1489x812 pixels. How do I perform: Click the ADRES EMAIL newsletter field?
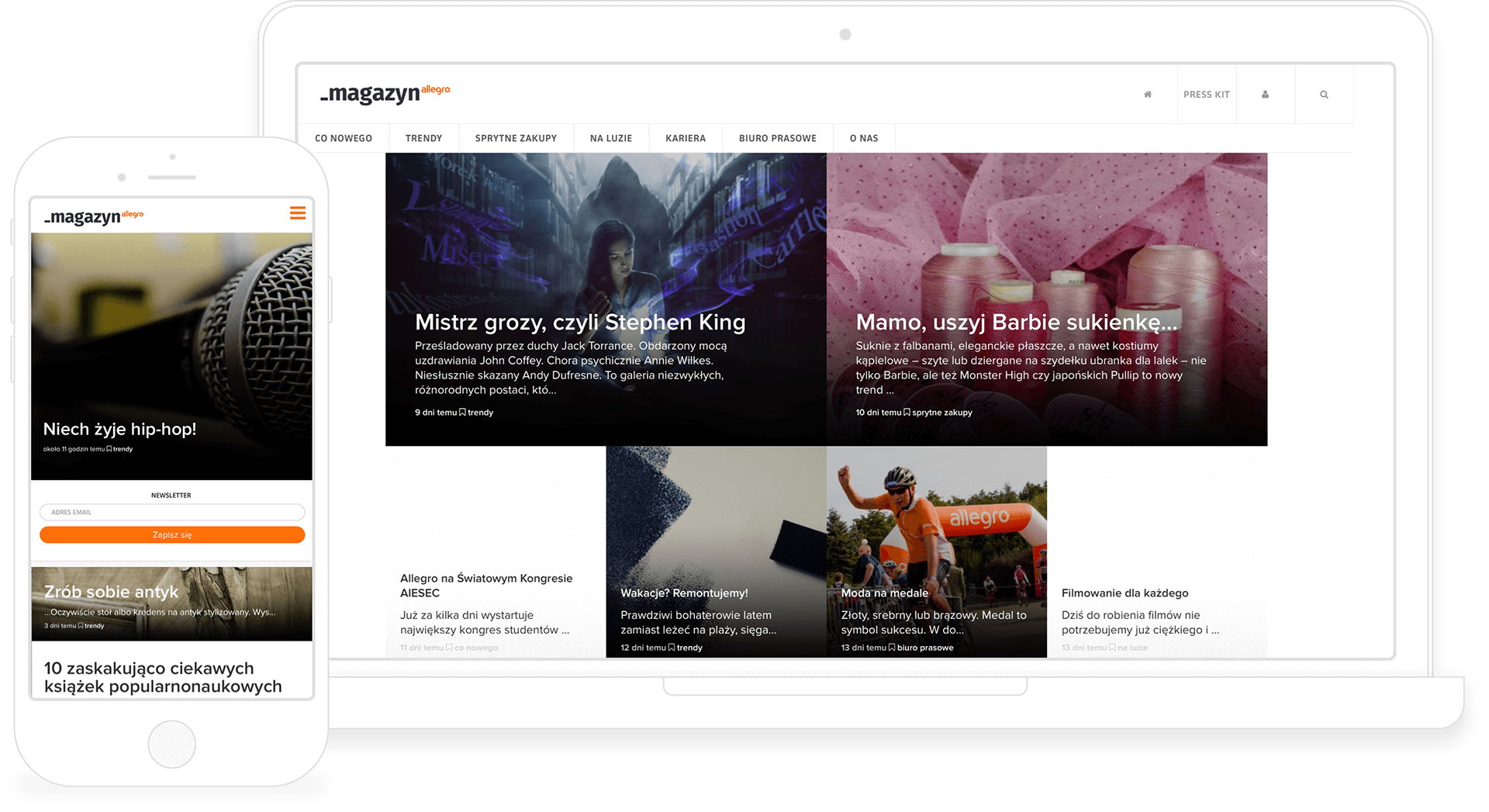coord(172,512)
